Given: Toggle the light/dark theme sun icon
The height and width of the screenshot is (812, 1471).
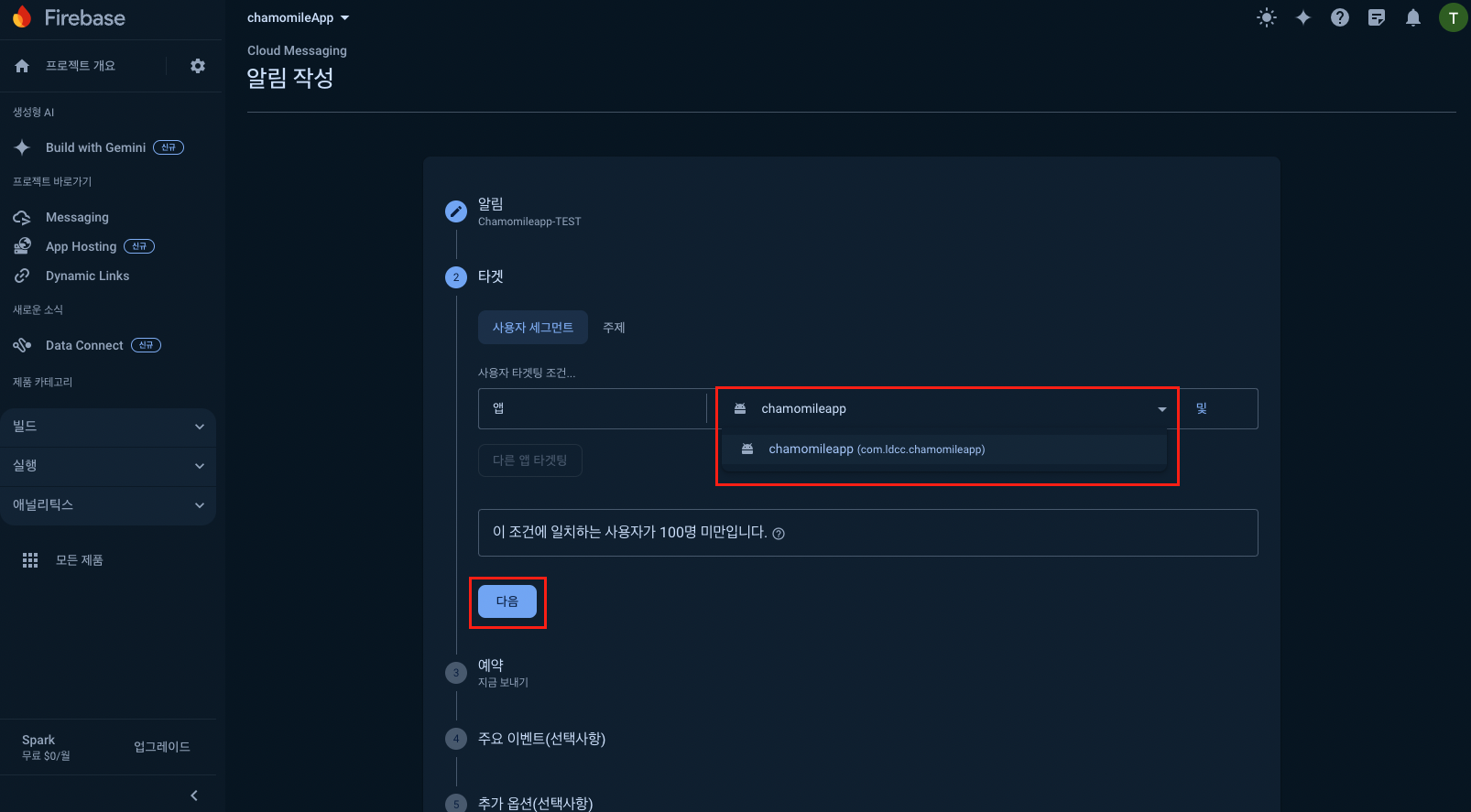Looking at the screenshot, I should tap(1267, 17).
